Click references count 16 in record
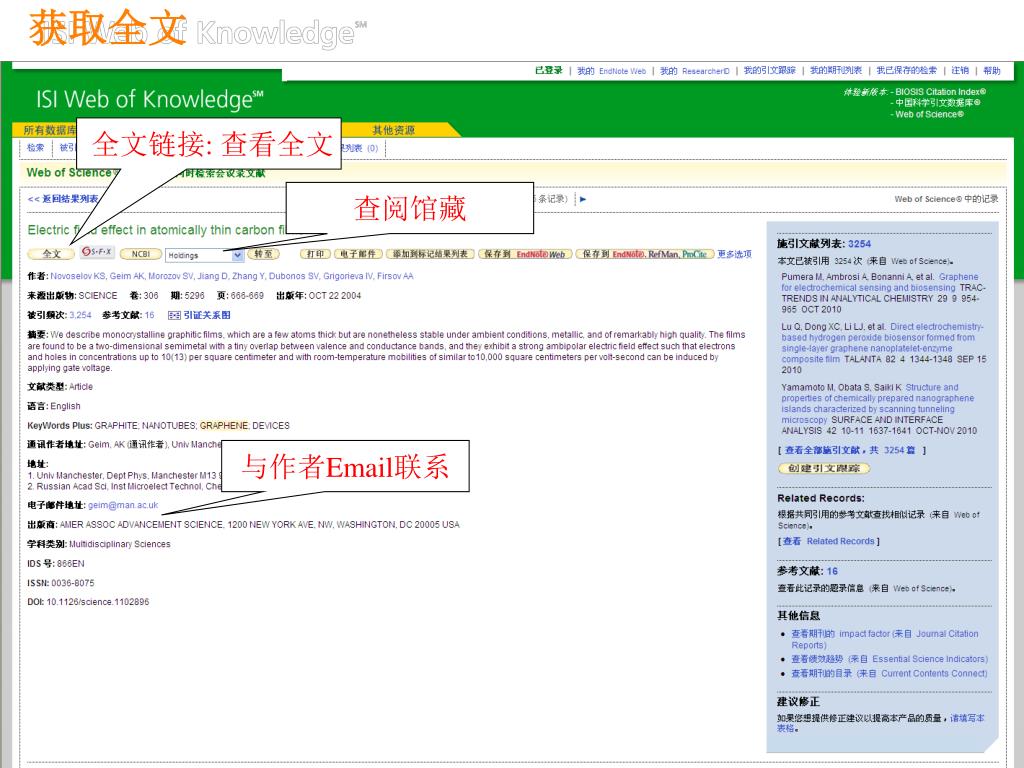Viewport: 1024px width, 768px height. (149, 315)
